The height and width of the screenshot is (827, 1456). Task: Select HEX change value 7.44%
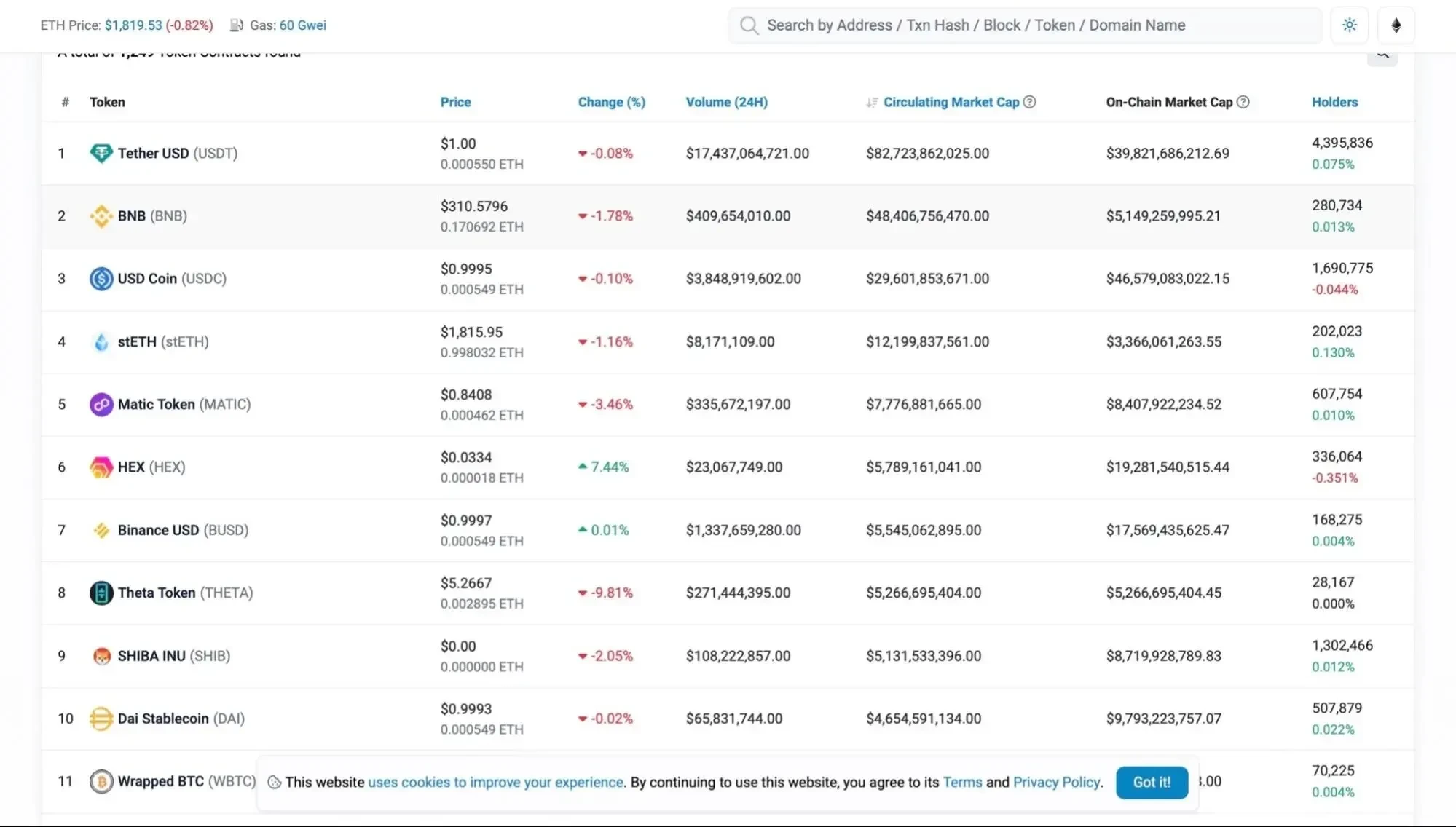coord(610,467)
